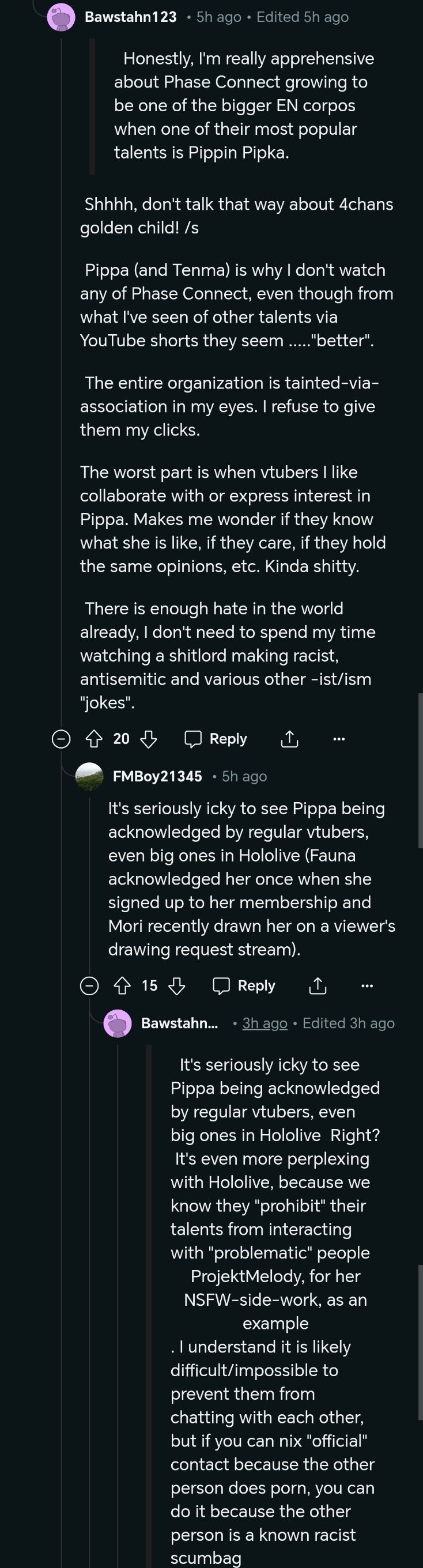This screenshot has width=423, height=1568.
Task: Open FMBoy21345's user profile
Action: 157,776
